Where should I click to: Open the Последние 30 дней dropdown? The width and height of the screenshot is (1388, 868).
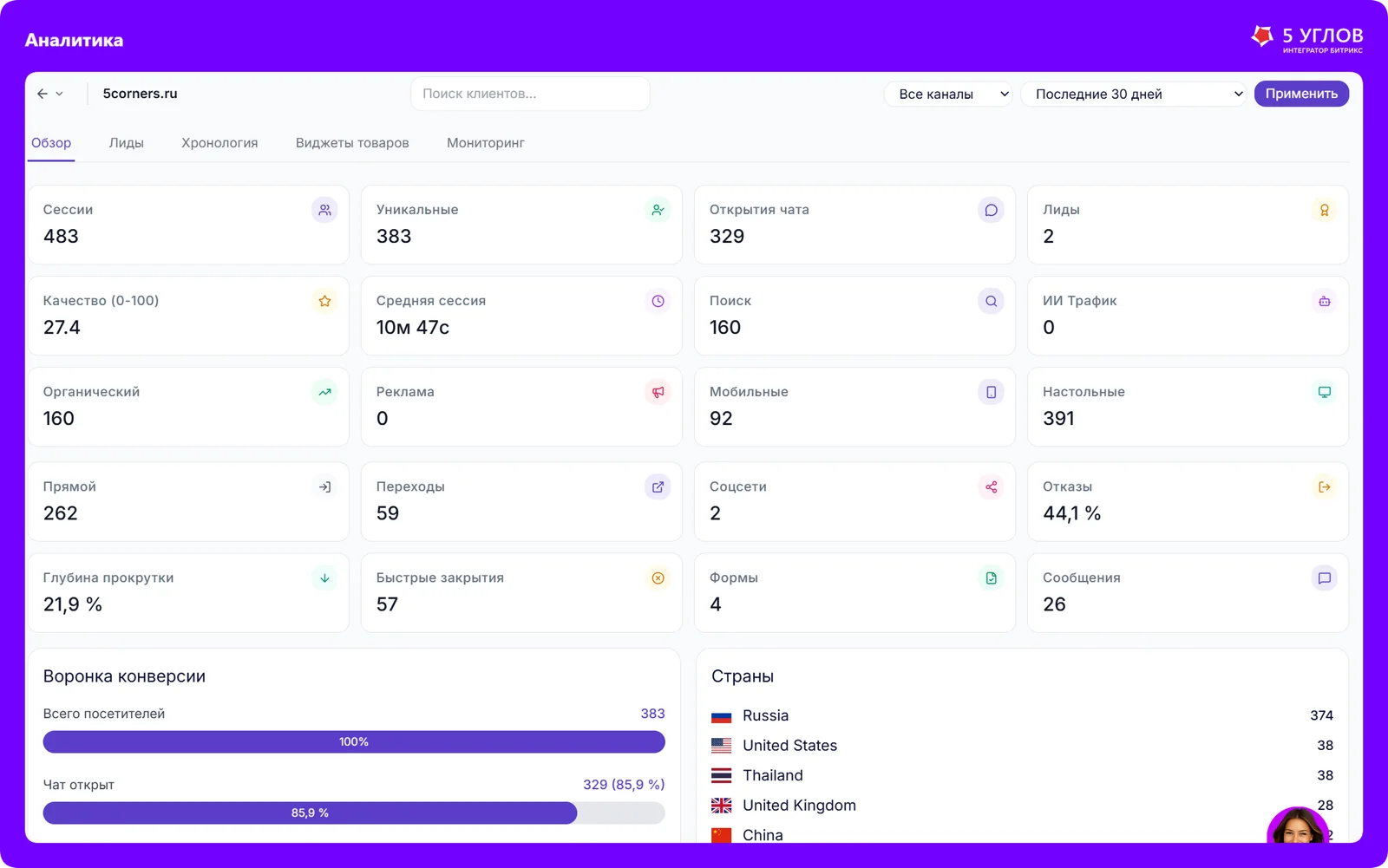pyautogui.click(x=1134, y=94)
